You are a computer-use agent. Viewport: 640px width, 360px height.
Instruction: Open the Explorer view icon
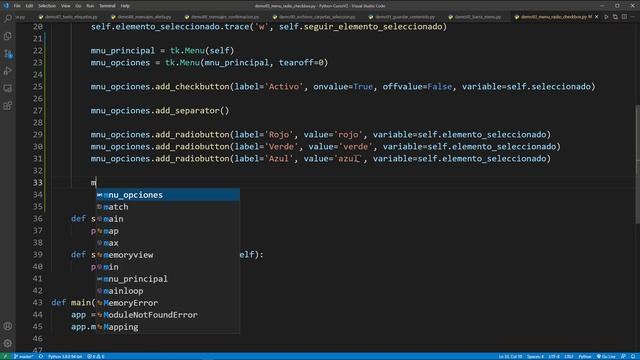[x=8, y=36]
